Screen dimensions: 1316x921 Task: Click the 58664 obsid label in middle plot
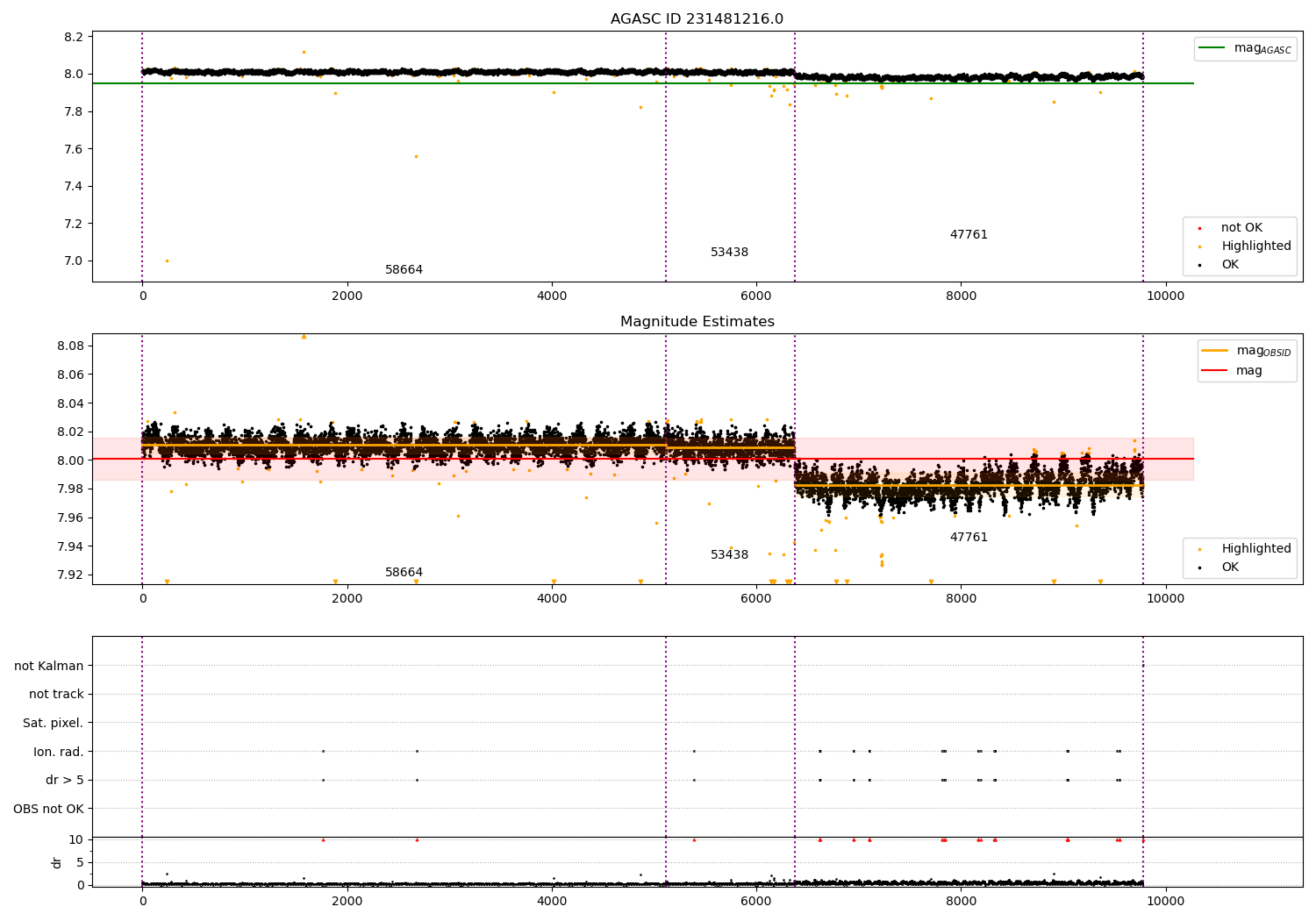click(x=404, y=573)
